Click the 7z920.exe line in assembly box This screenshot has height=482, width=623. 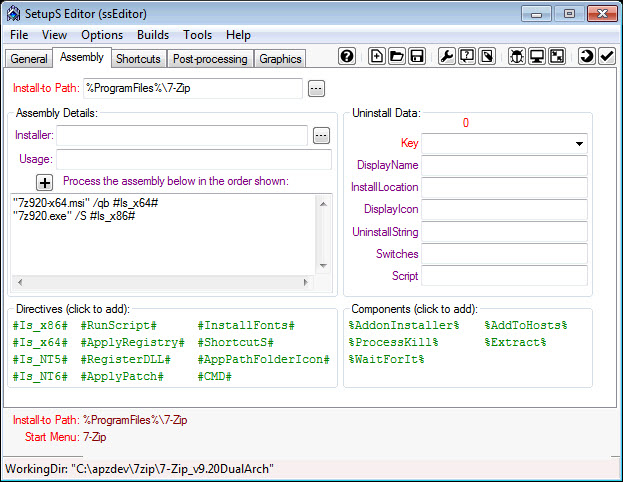pyautogui.click(x=74, y=216)
